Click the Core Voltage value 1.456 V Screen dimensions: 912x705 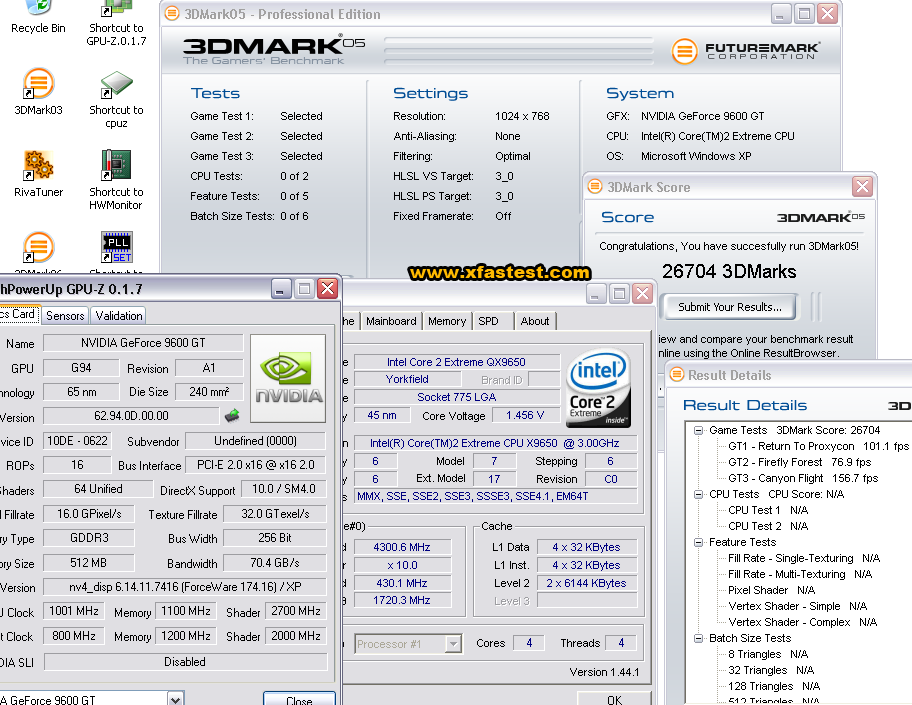pos(525,415)
